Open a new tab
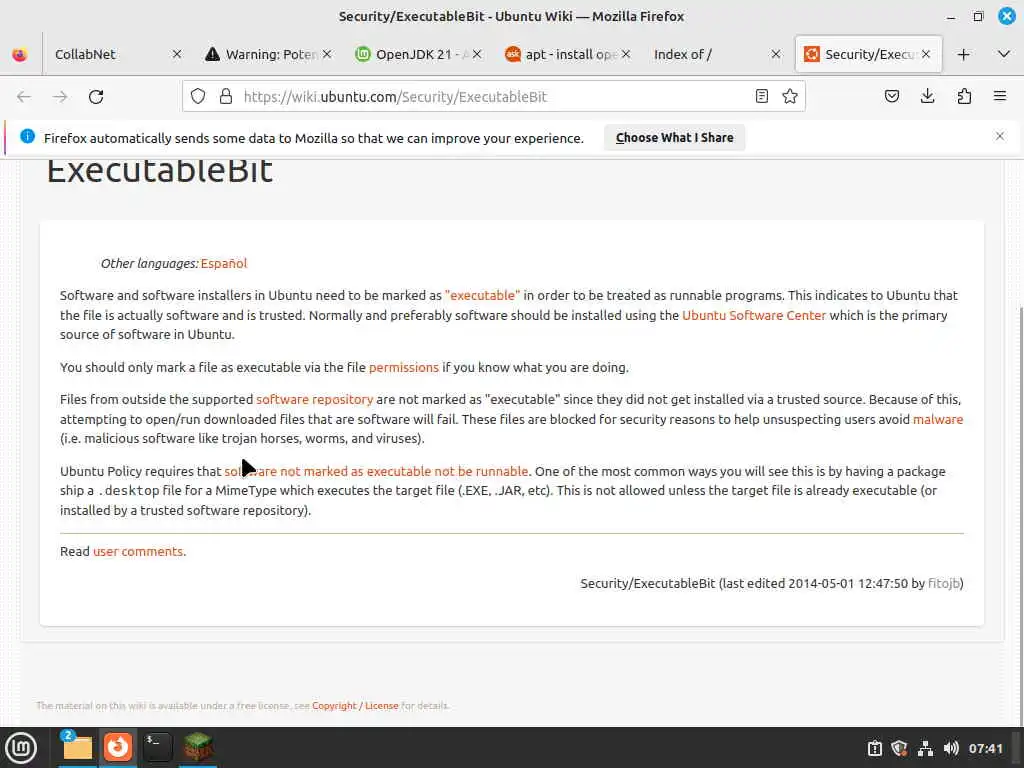The width and height of the screenshot is (1024, 768). (963, 54)
